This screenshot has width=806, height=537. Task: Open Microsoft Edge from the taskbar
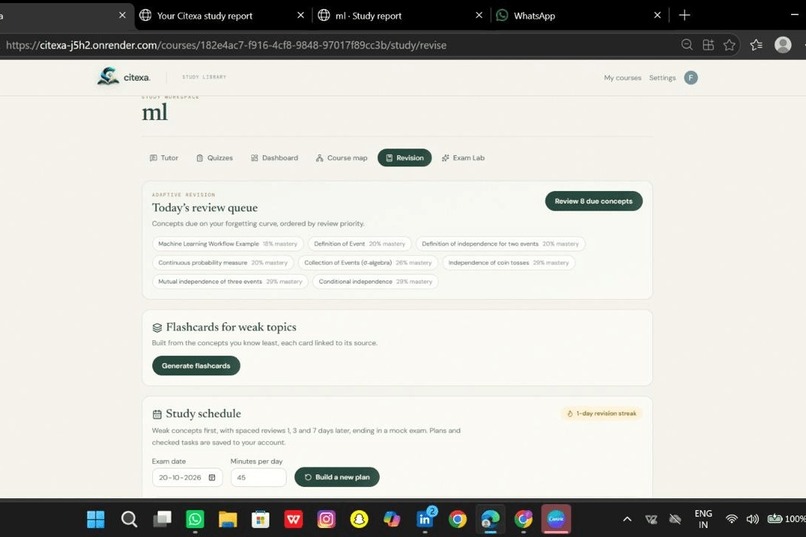click(x=490, y=519)
